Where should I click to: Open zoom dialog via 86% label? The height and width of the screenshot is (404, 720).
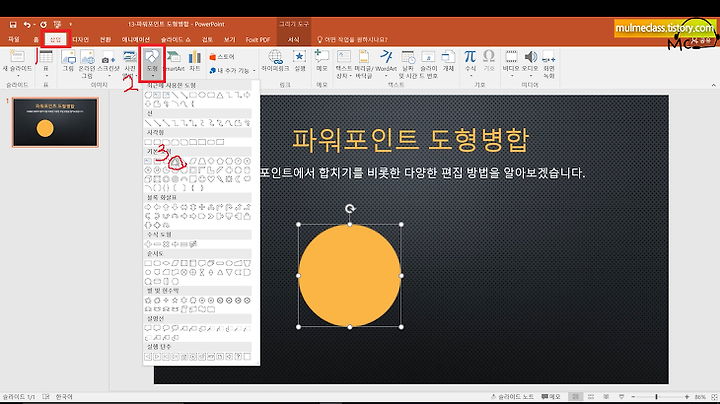[x=700, y=397]
